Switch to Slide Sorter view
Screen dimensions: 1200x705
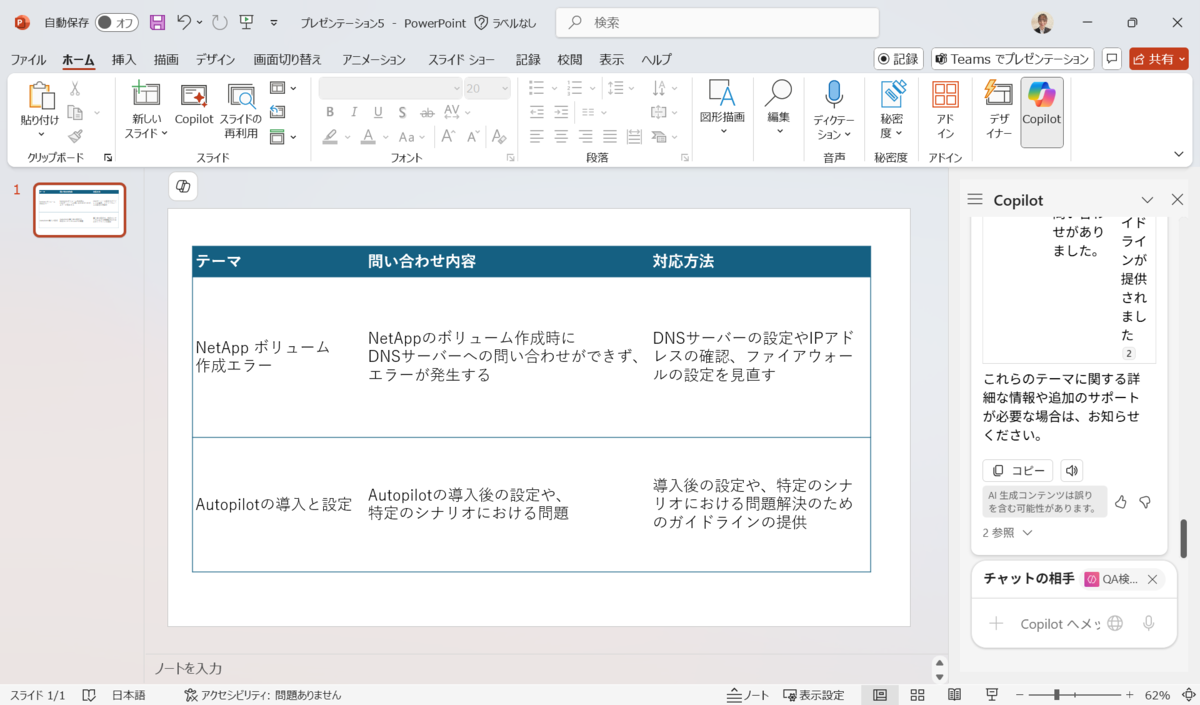tap(917, 695)
